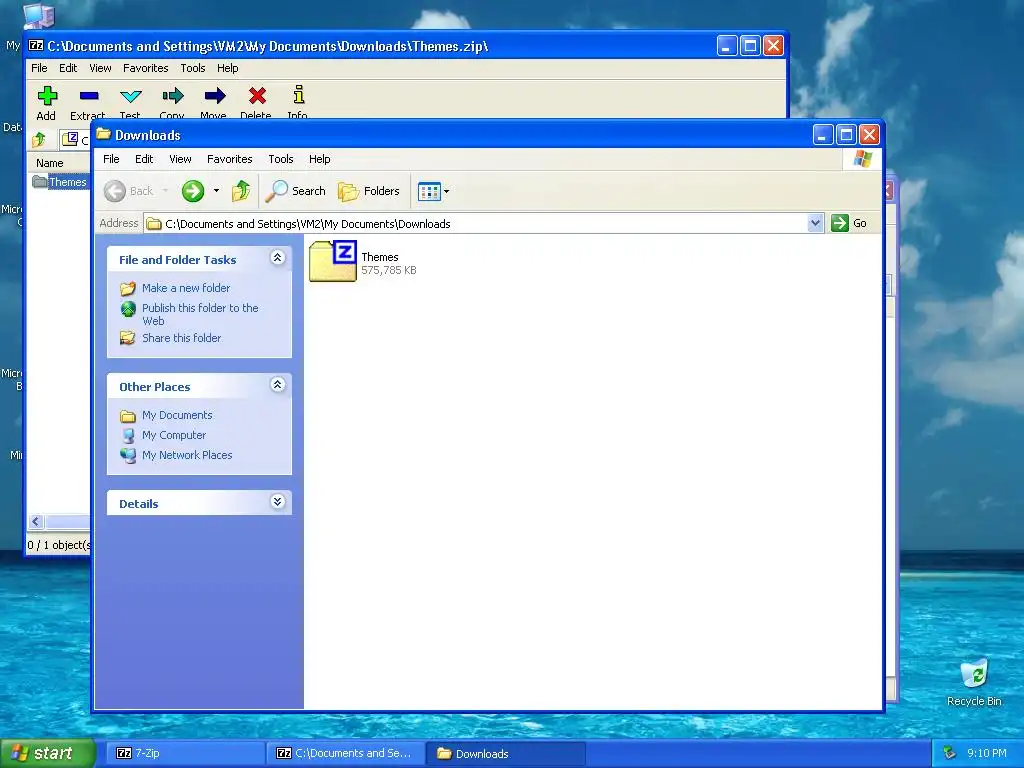1024x768 pixels.
Task: Click the Go button next to address
Action: (x=849, y=223)
